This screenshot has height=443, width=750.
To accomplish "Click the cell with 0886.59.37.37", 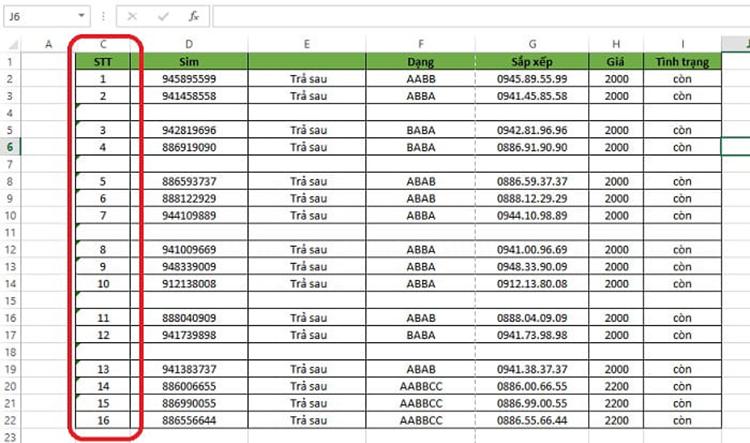I will point(532,181).
